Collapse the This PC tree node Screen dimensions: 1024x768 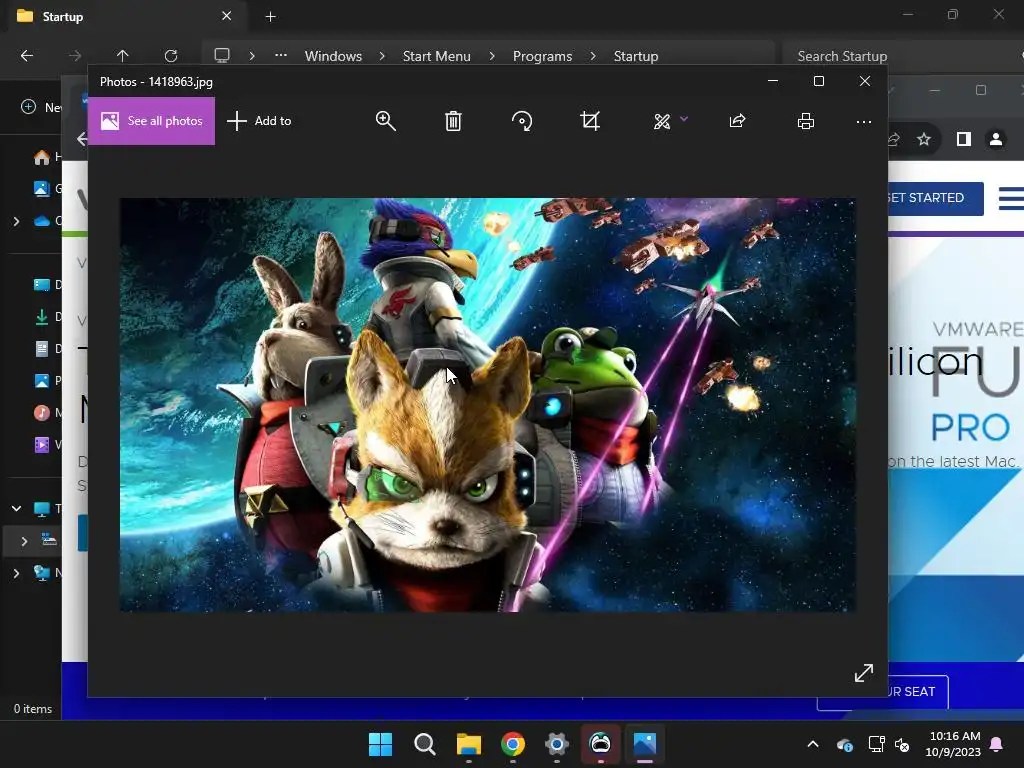pyautogui.click(x=16, y=508)
